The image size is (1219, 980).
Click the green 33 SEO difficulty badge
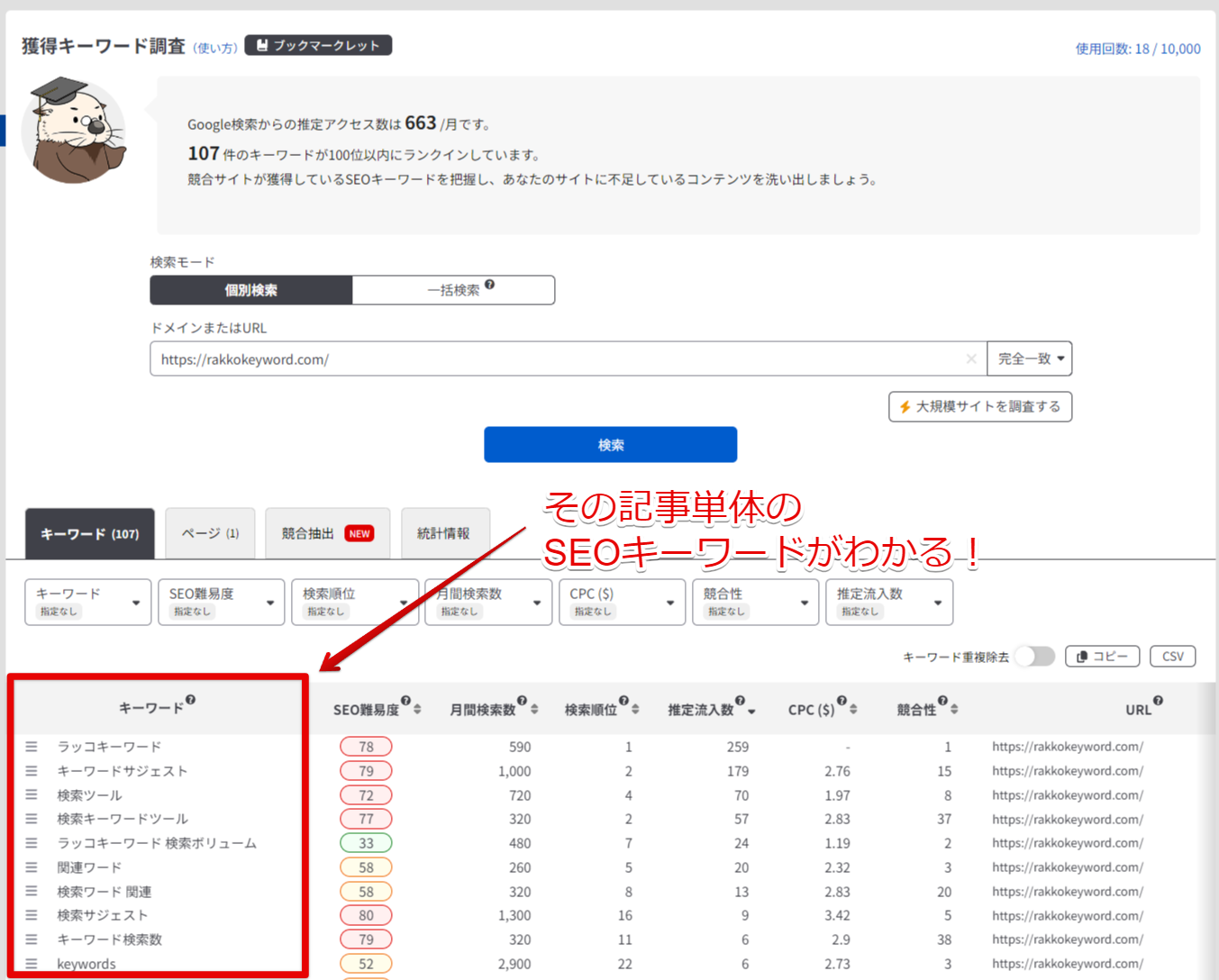click(x=368, y=843)
